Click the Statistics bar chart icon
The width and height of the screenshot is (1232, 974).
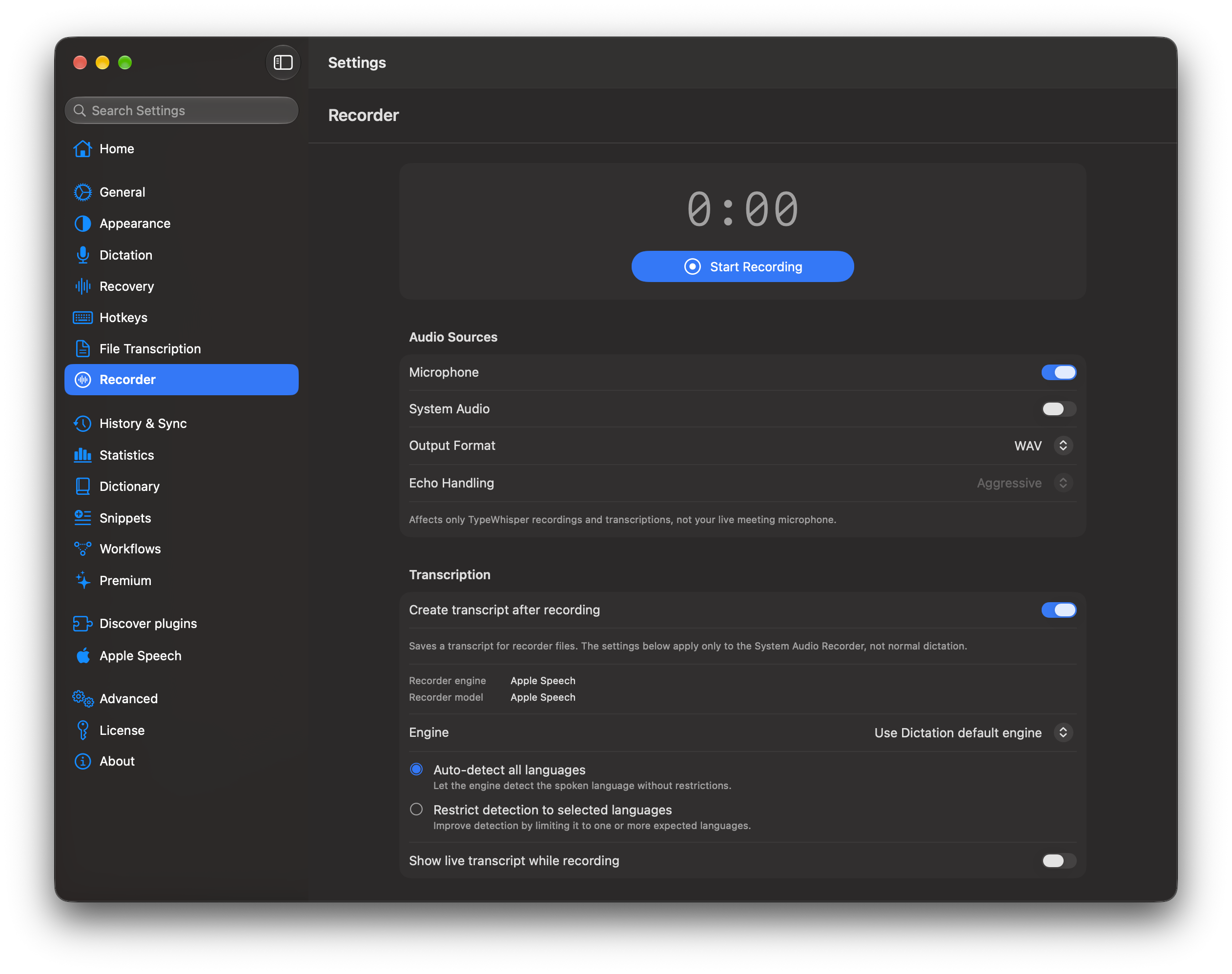click(82, 455)
